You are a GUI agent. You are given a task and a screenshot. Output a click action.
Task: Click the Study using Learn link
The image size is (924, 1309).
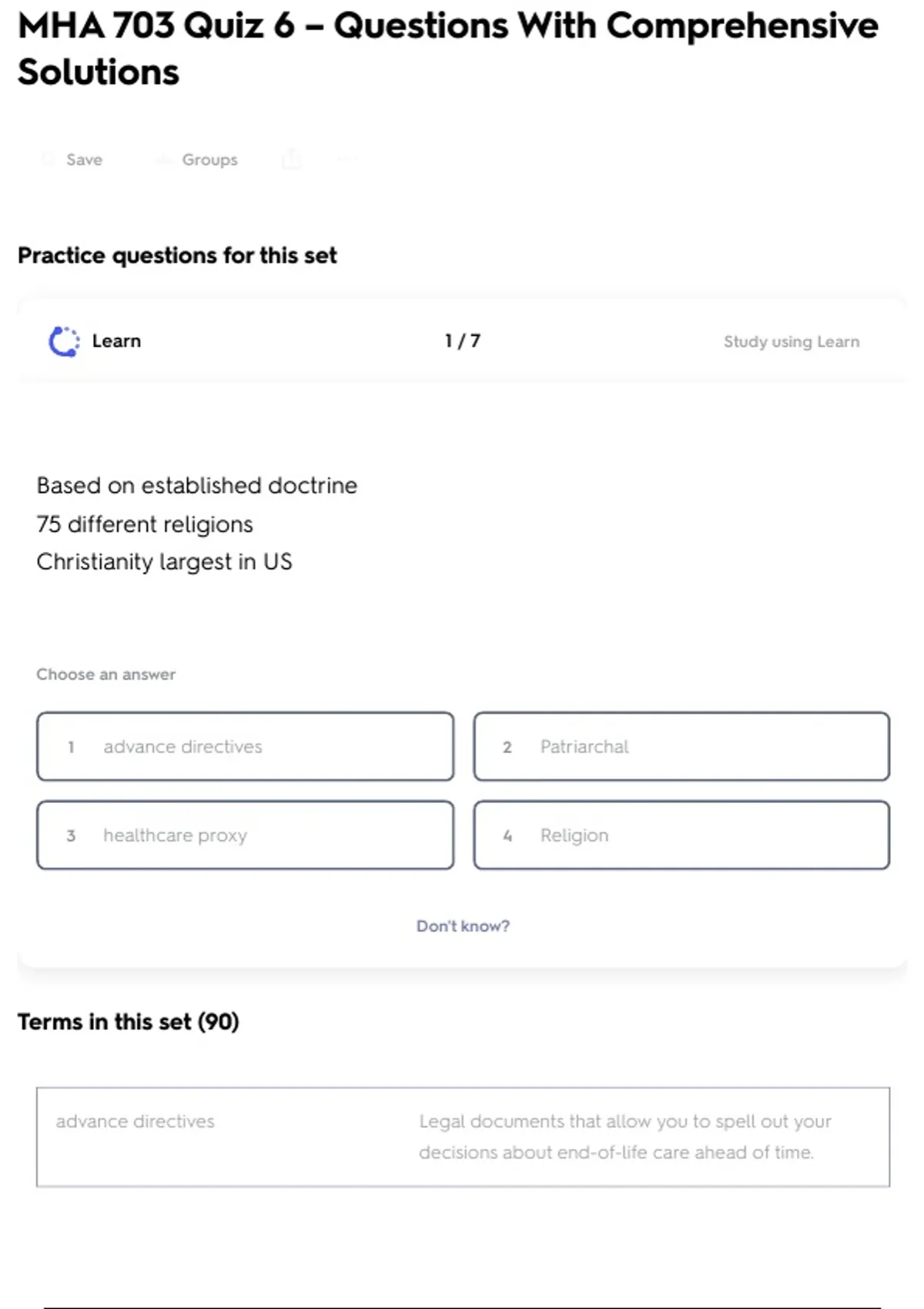coord(791,341)
